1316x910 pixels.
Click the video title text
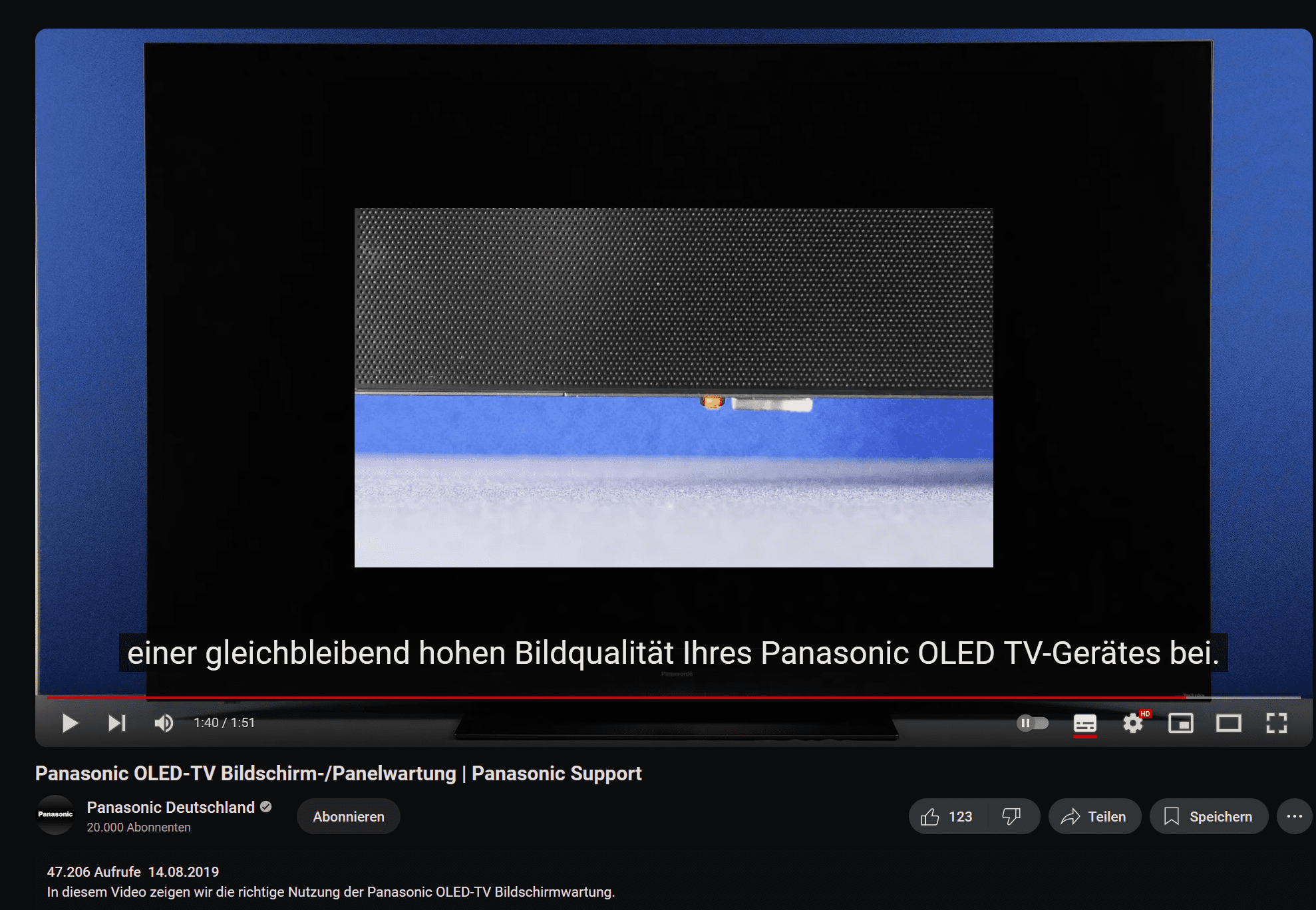338,774
